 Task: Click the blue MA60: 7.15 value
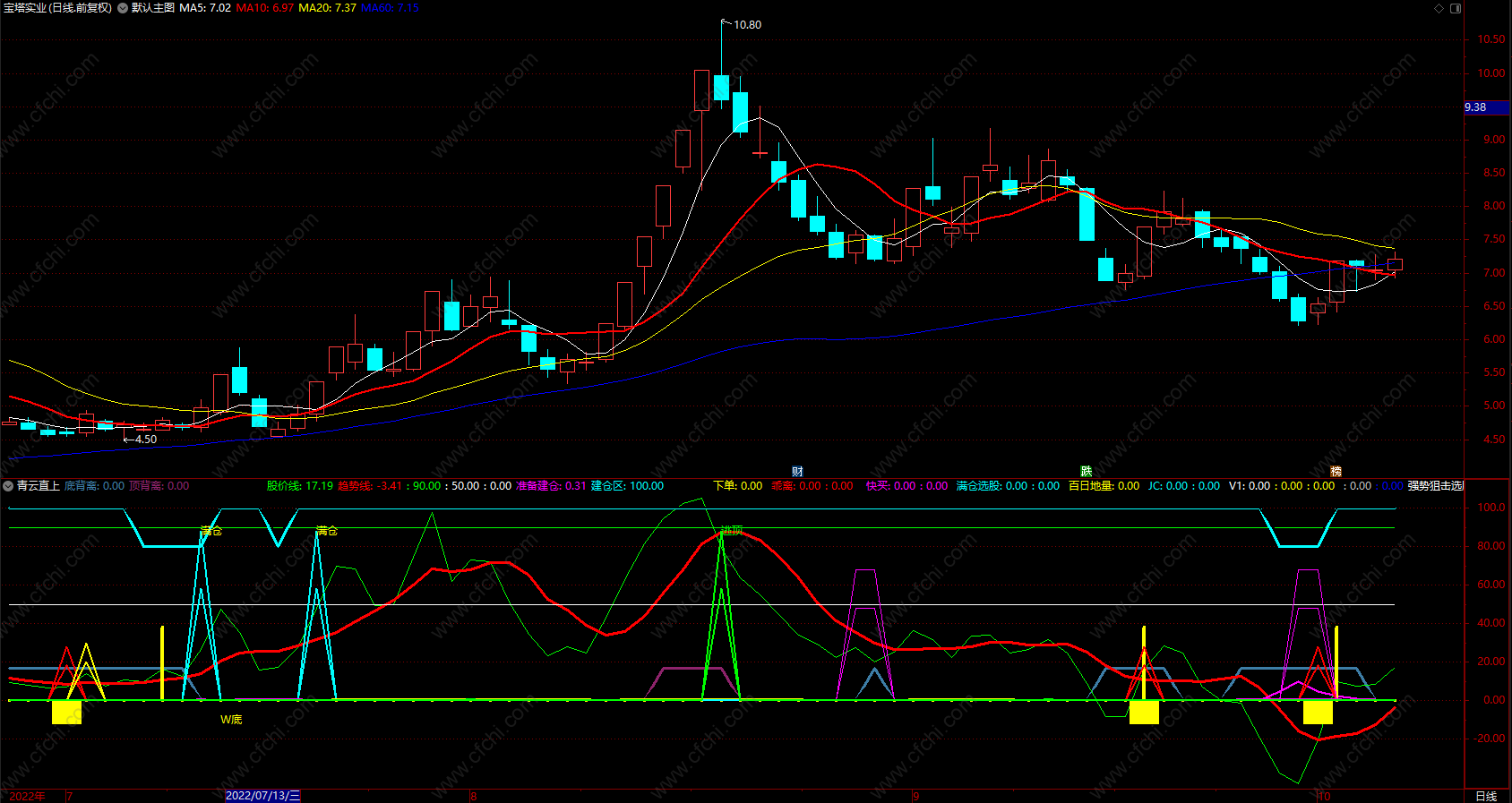point(390,8)
